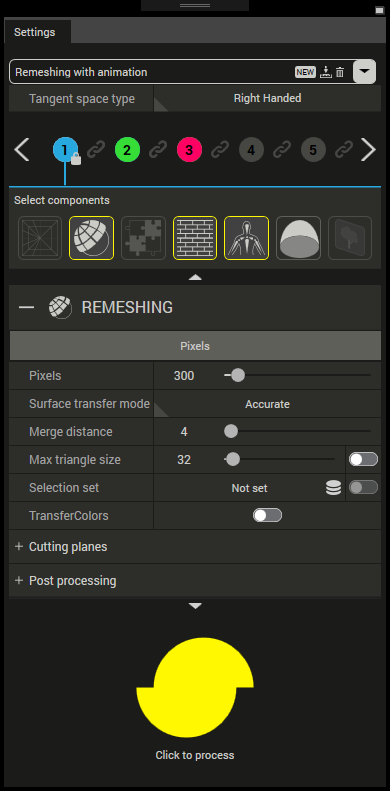Image resolution: width=390 pixels, height=791 pixels.
Task: Select the Remeshing component icon
Action: (x=91, y=238)
